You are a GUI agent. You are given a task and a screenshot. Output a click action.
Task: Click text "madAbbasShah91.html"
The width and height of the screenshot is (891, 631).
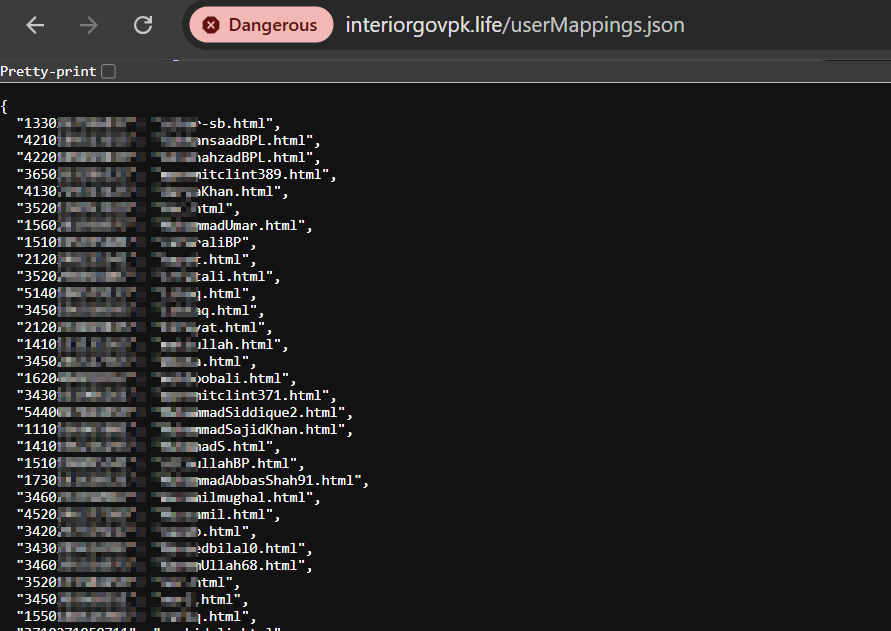[278, 481]
